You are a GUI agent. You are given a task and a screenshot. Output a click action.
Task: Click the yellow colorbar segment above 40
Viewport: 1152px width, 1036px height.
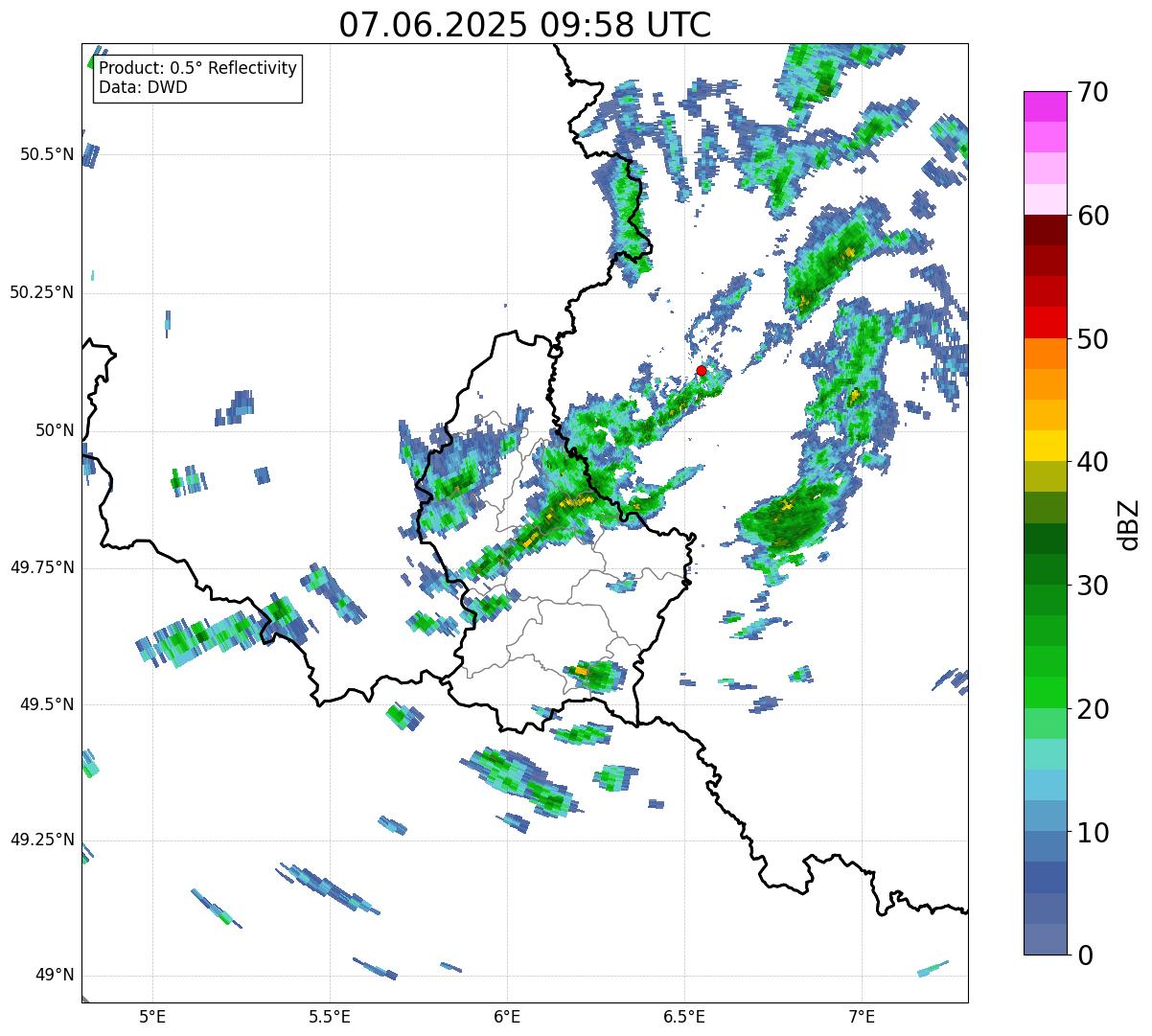point(1045,446)
